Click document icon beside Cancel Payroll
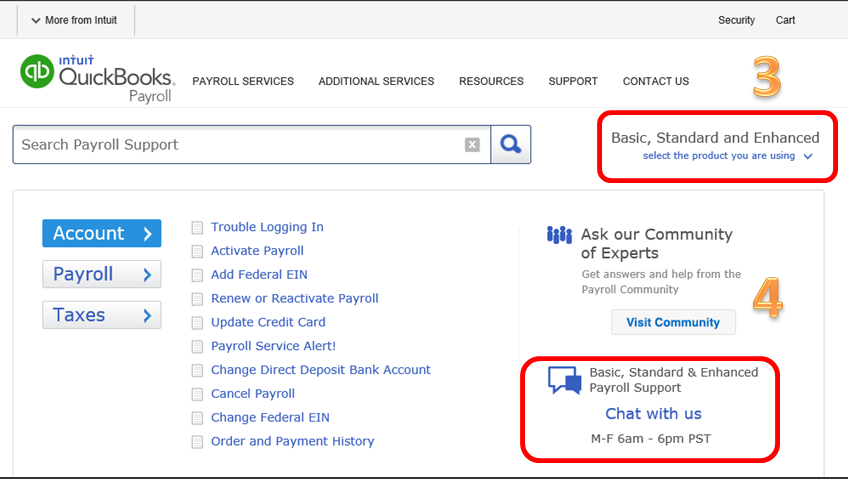Image resolution: width=848 pixels, height=479 pixels. coord(197,394)
